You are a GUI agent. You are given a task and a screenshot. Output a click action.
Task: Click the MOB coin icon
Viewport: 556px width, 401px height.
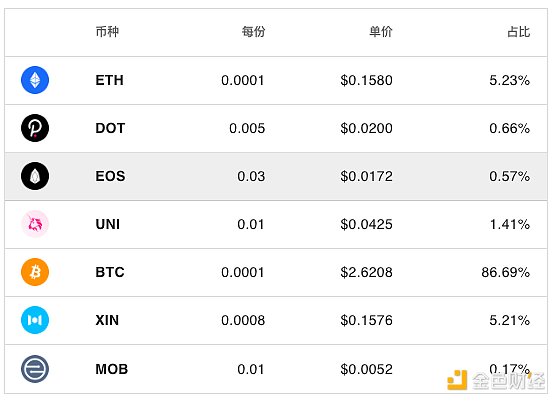coord(35,369)
